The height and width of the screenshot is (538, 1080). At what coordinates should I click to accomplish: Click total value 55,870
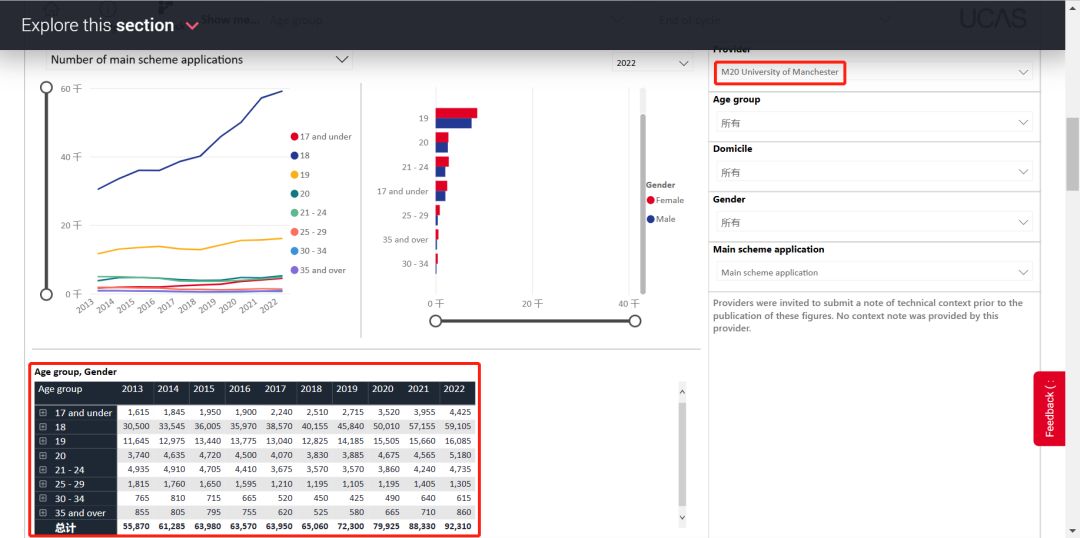coord(135,527)
